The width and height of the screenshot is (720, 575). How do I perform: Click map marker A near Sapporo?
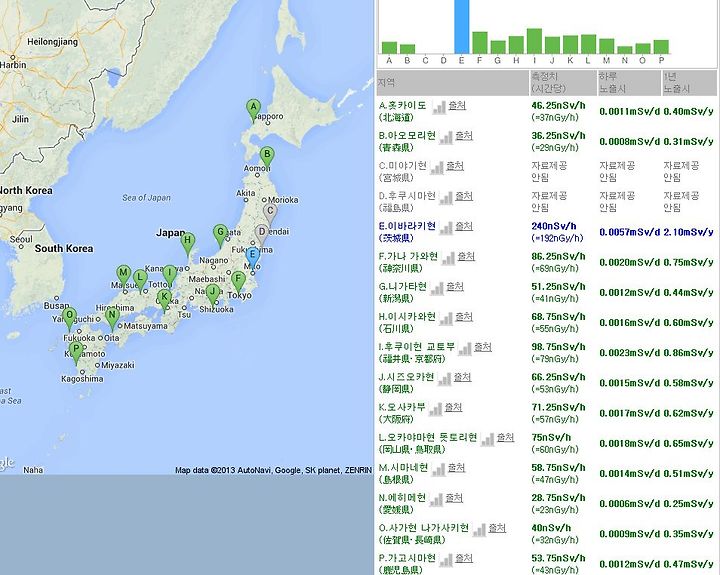point(253,111)
